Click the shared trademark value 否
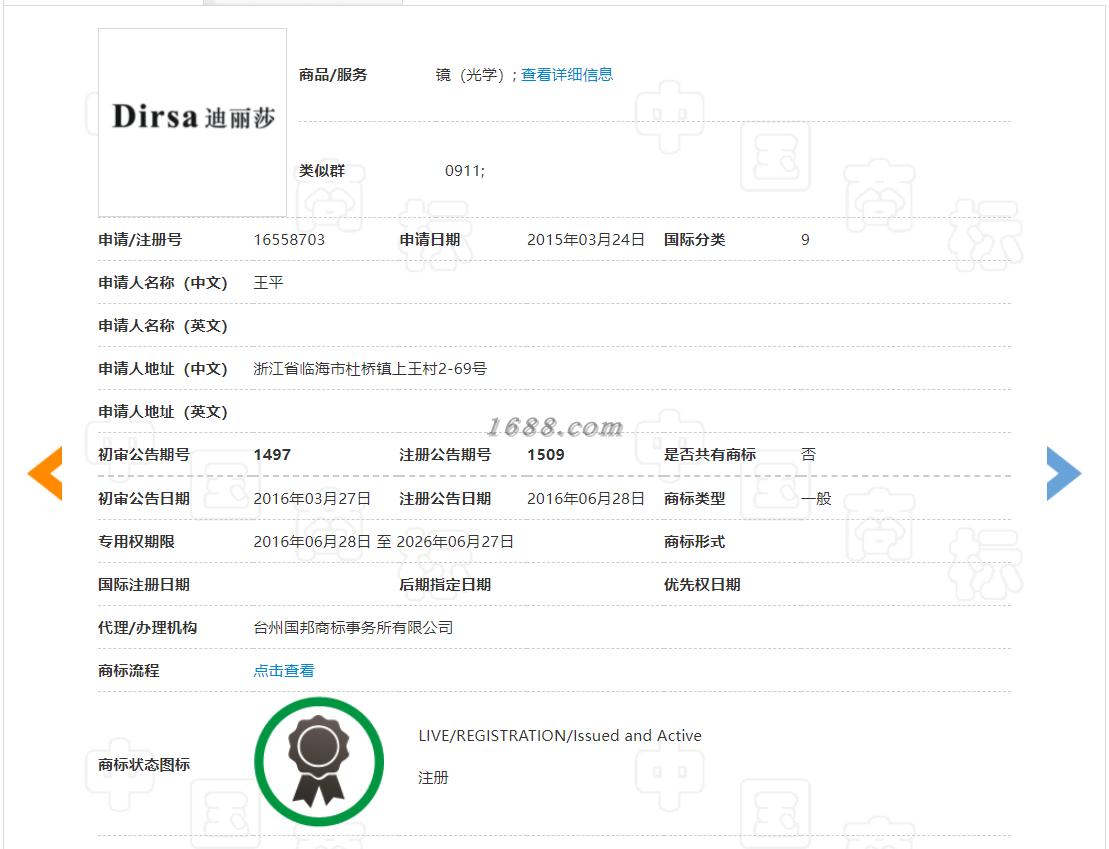 [808, 455]
